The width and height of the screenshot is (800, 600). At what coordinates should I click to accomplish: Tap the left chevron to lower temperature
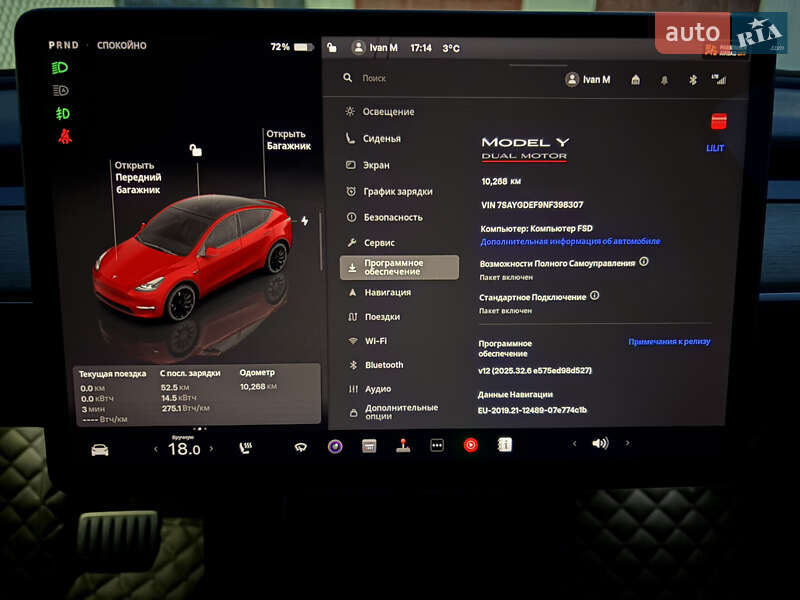[156, 451]
